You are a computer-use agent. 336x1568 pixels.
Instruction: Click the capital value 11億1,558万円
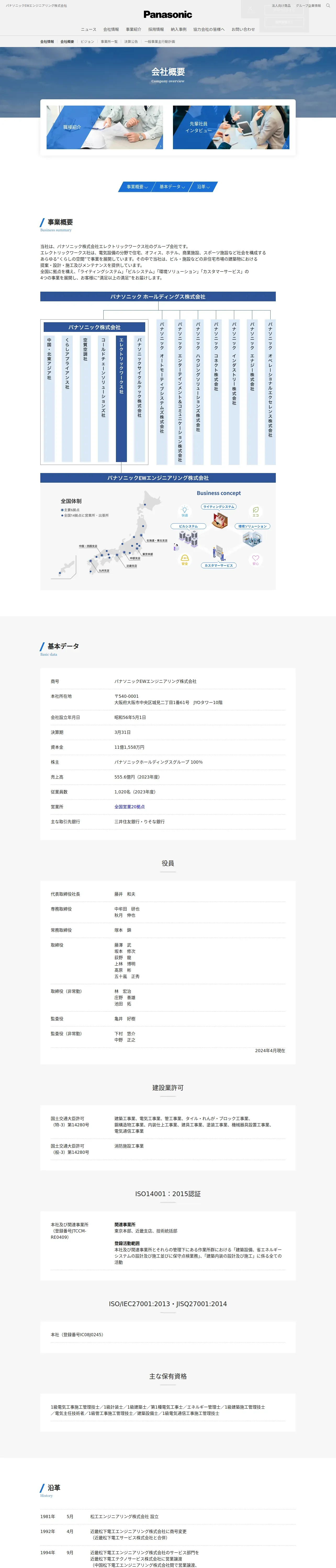point(129,747)
